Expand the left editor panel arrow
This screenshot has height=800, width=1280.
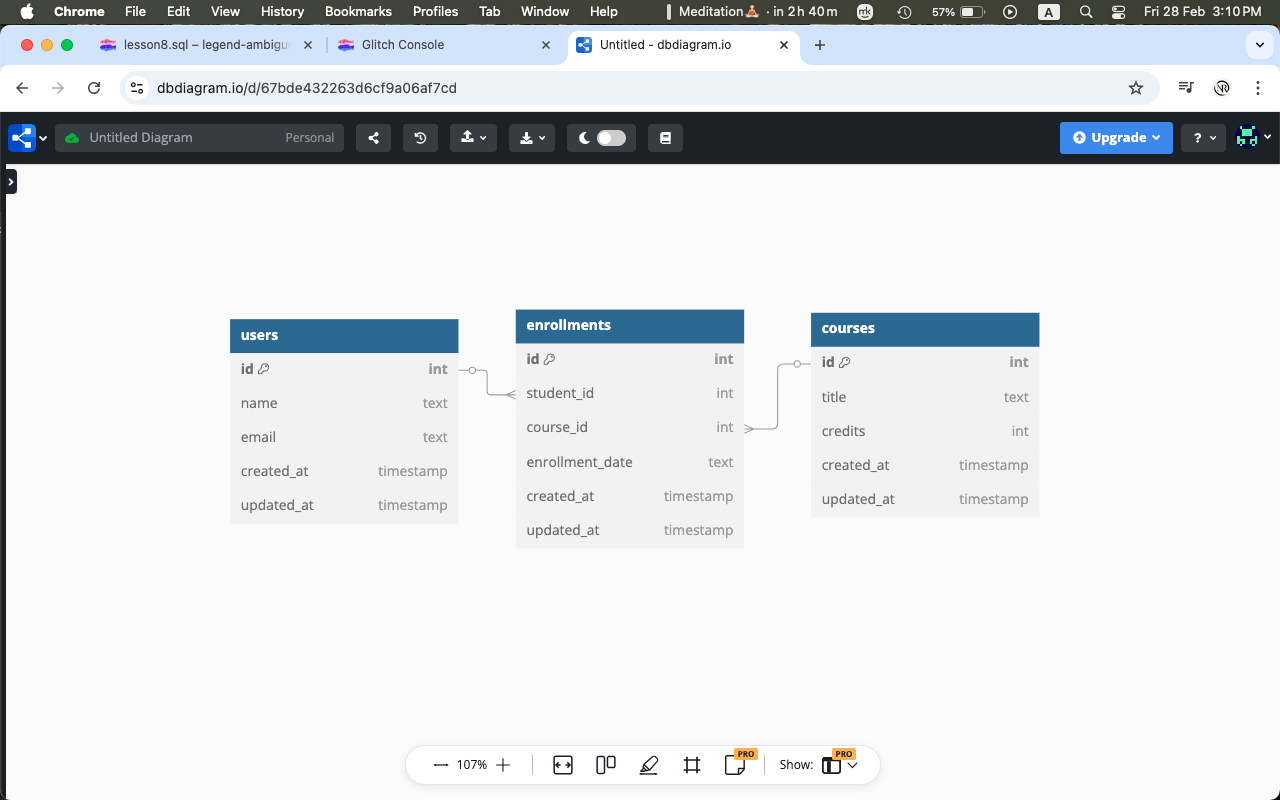click(10, 181)
